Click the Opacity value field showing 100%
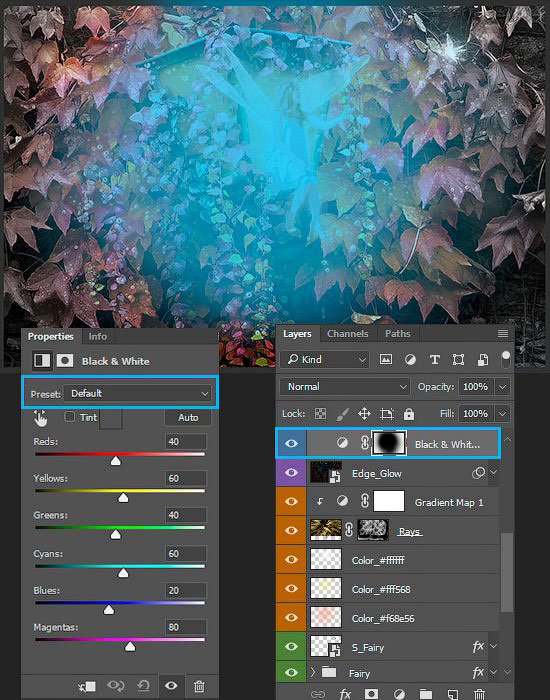This screenshot has height=700, width=550. click(x=476, y=387)
